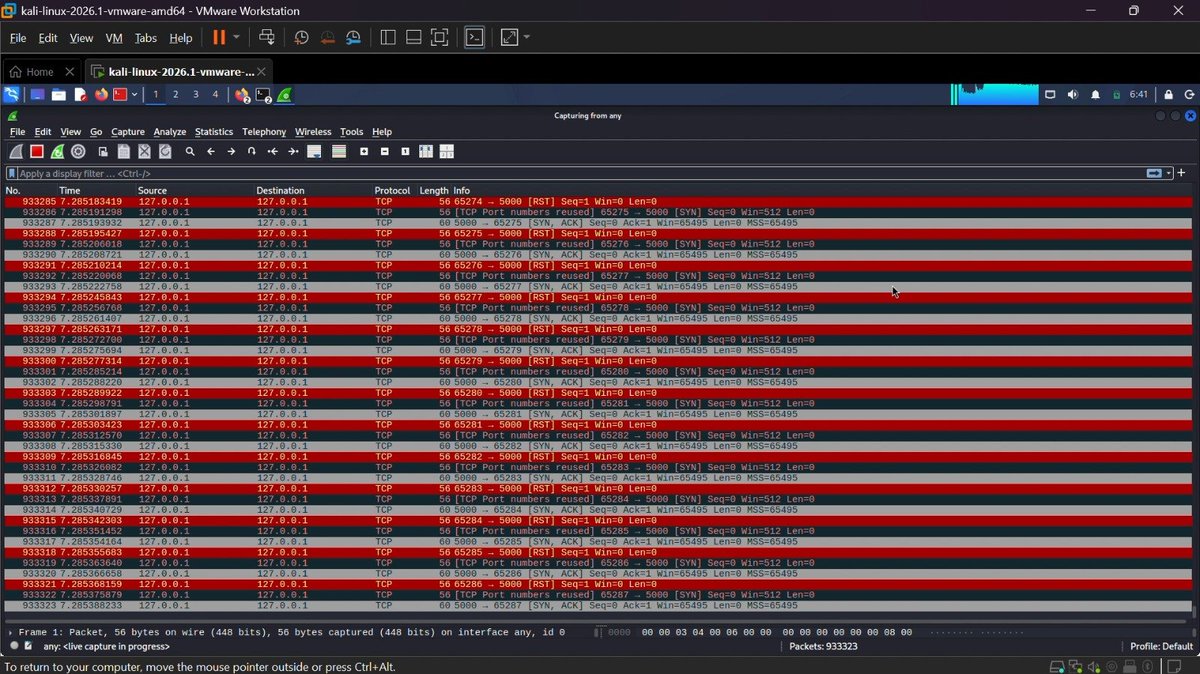Click the display filter input field
1200x674 pixels.
pyautogui.click(x=580, y=173)
